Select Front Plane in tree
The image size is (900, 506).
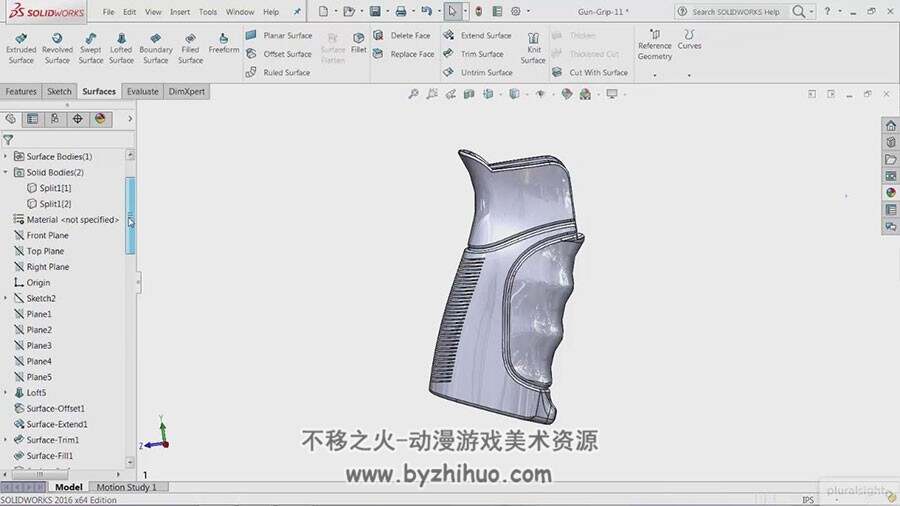click(x=41, y=235)
